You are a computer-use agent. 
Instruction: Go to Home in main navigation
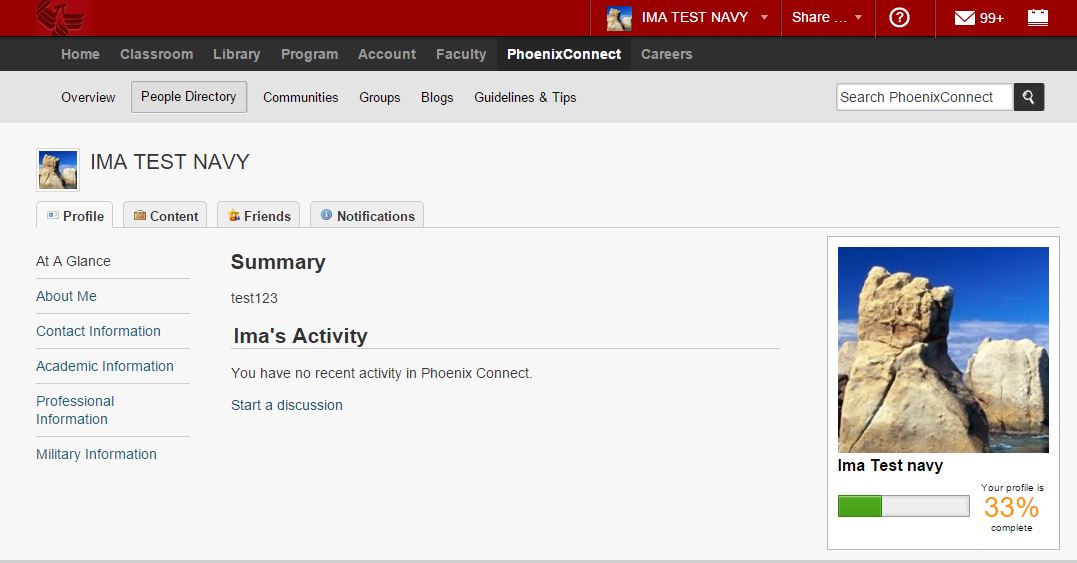pos(80,54)
